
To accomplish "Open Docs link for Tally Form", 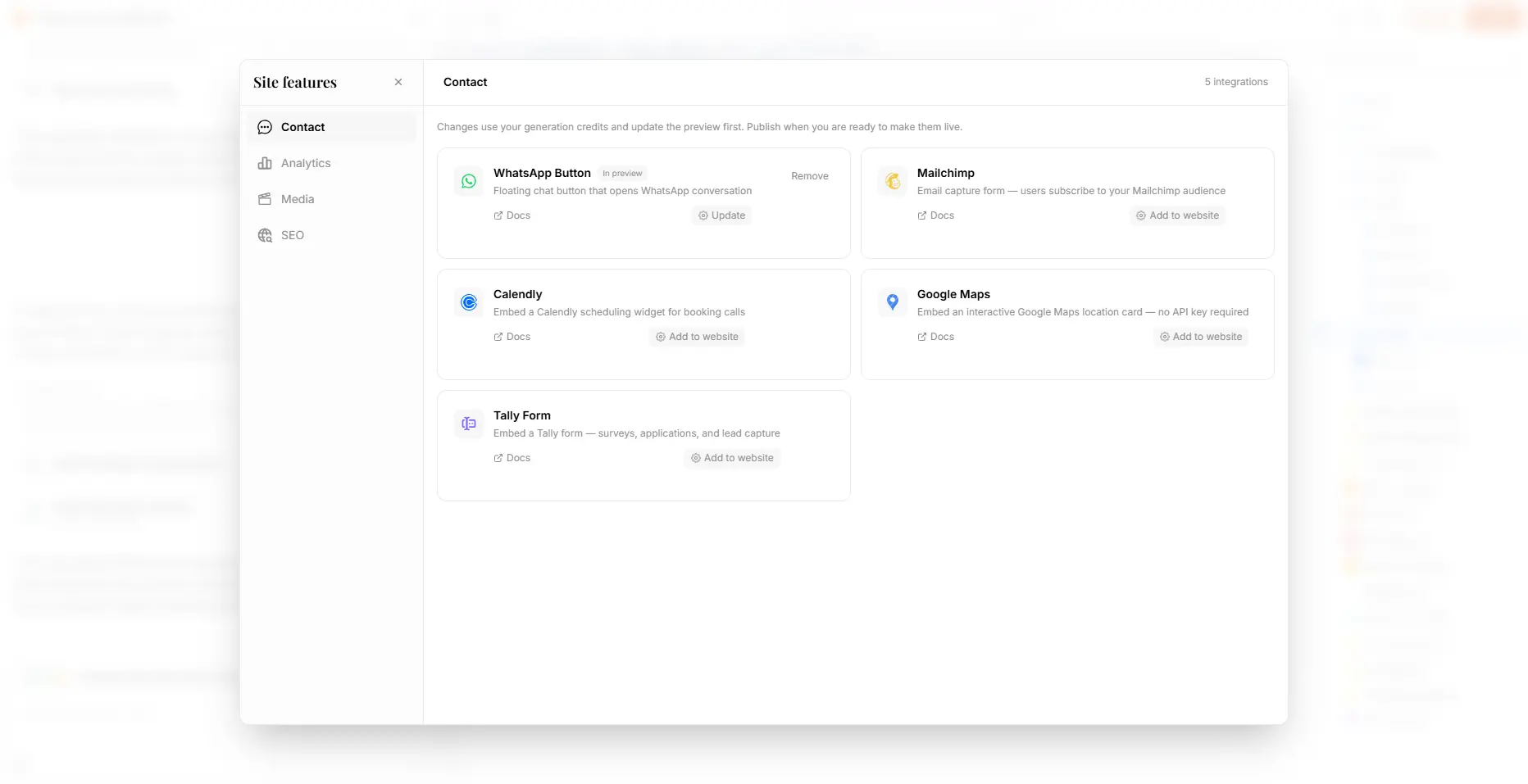I will [x=512, y=458].
